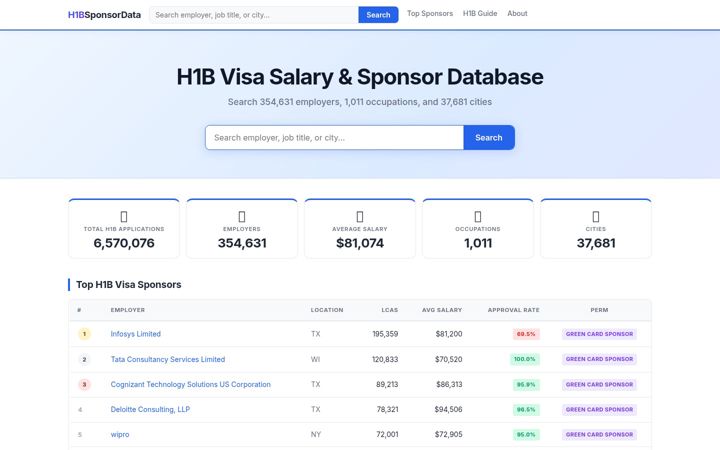
Task: Click the rank 1 gold badge
Action: pyautogui.click(x=84, y=334)
